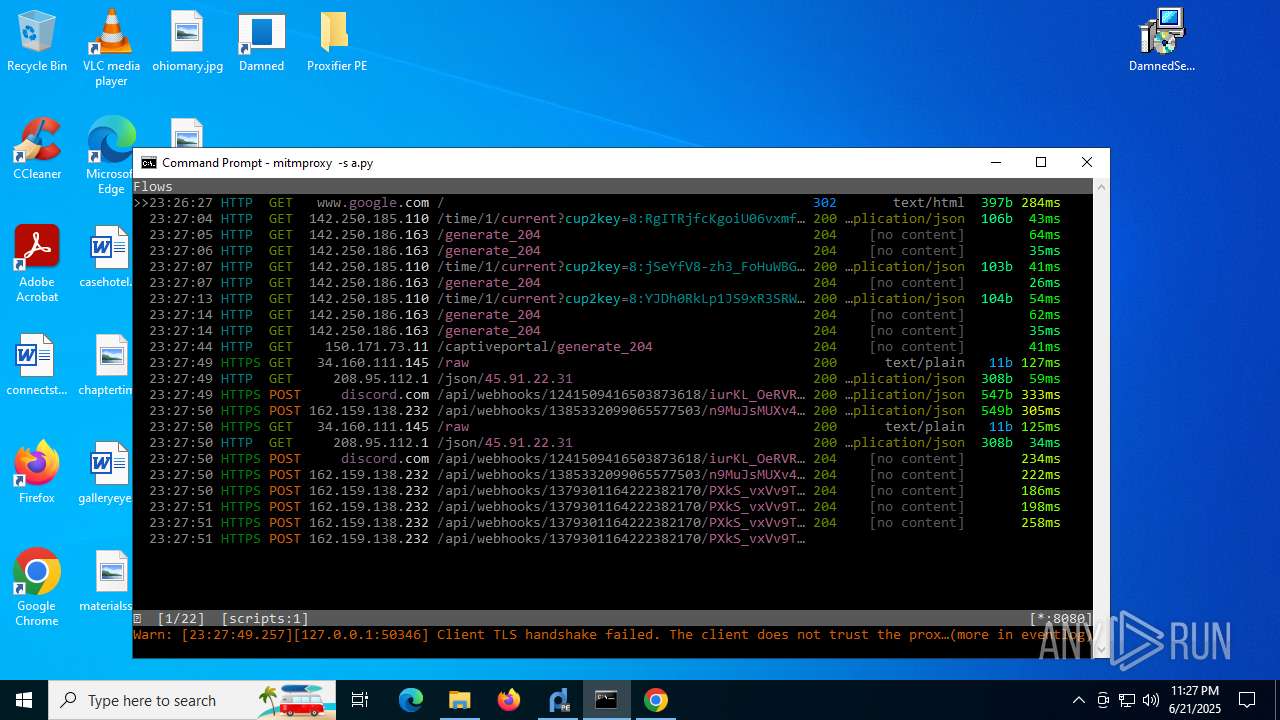Open Chrome from the taskbar
Screen dimensions: 1280x720
(656, 700)
